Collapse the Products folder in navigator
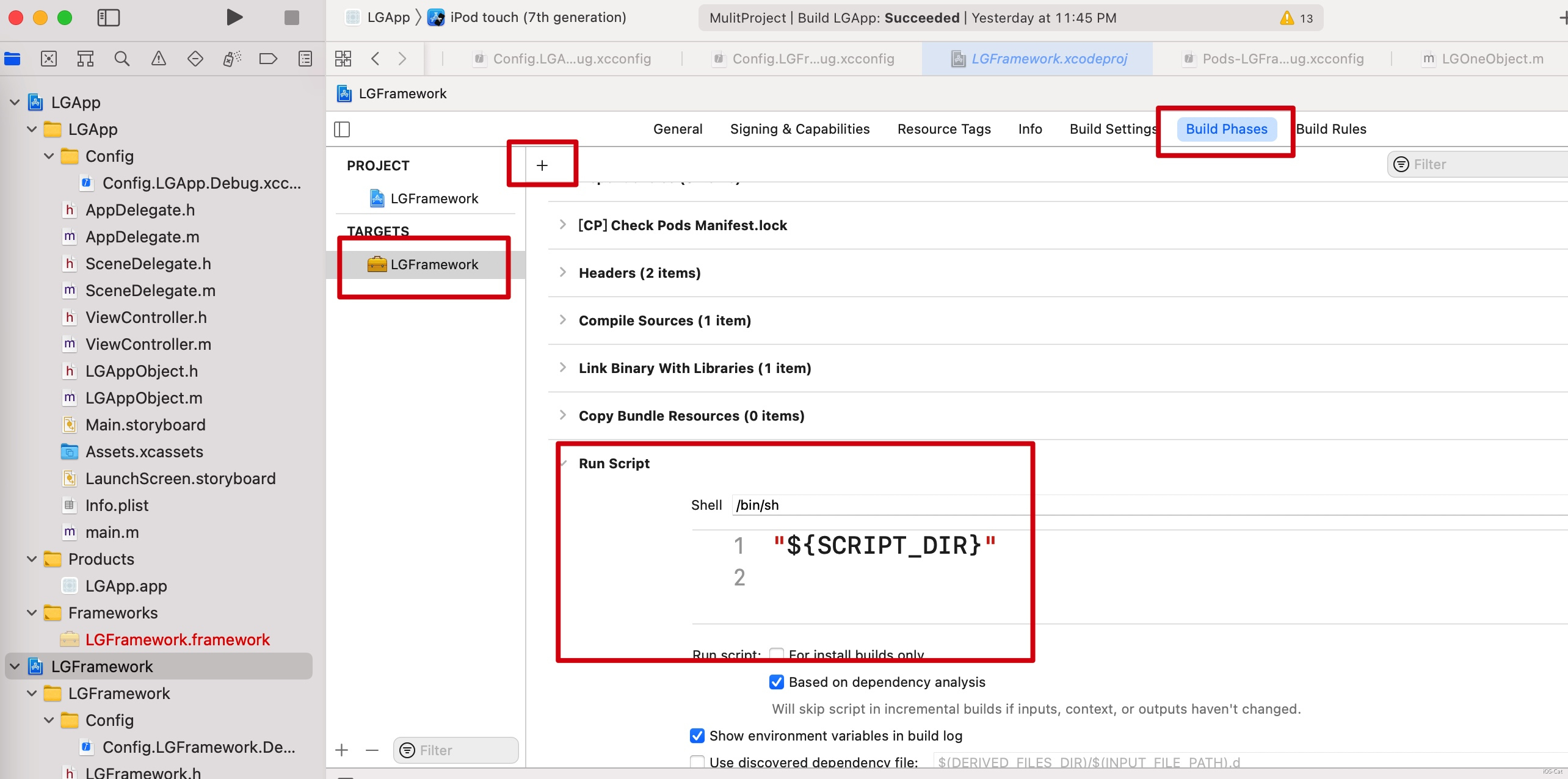This screenshot has height=779, width=1568. coord(32,559)
